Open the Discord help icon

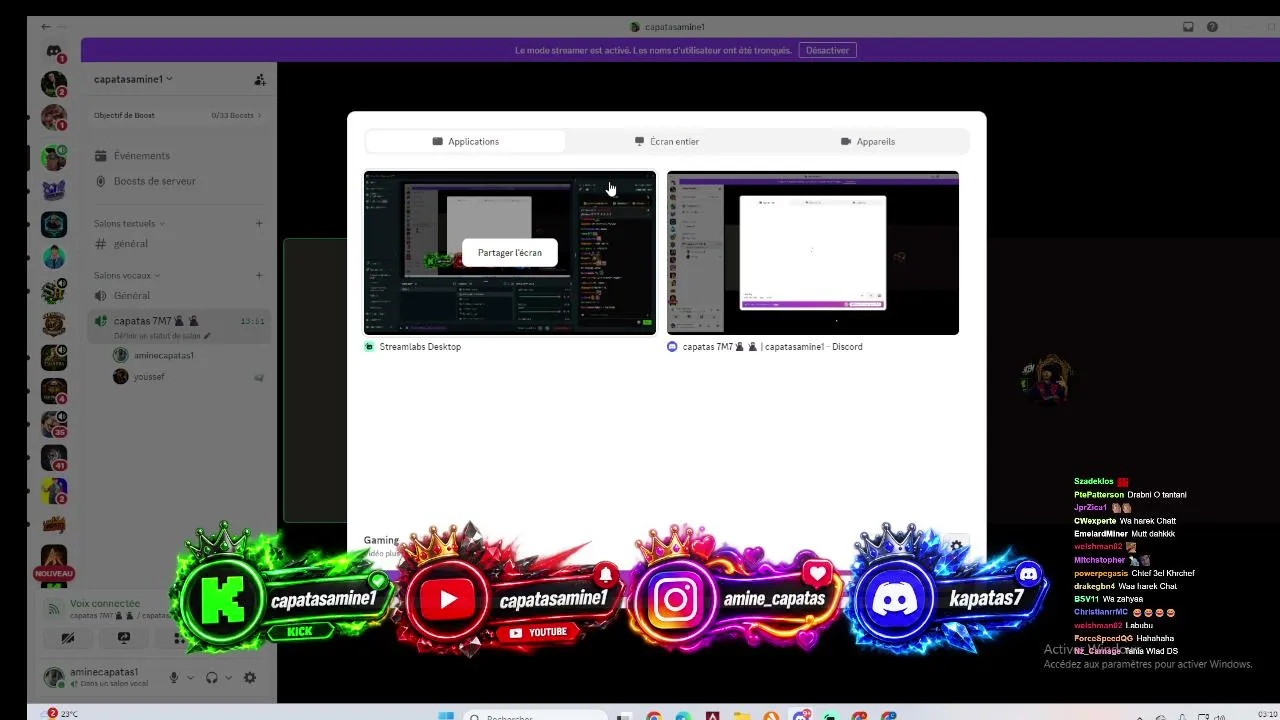pyautogui.click(x=1212, y=27)
